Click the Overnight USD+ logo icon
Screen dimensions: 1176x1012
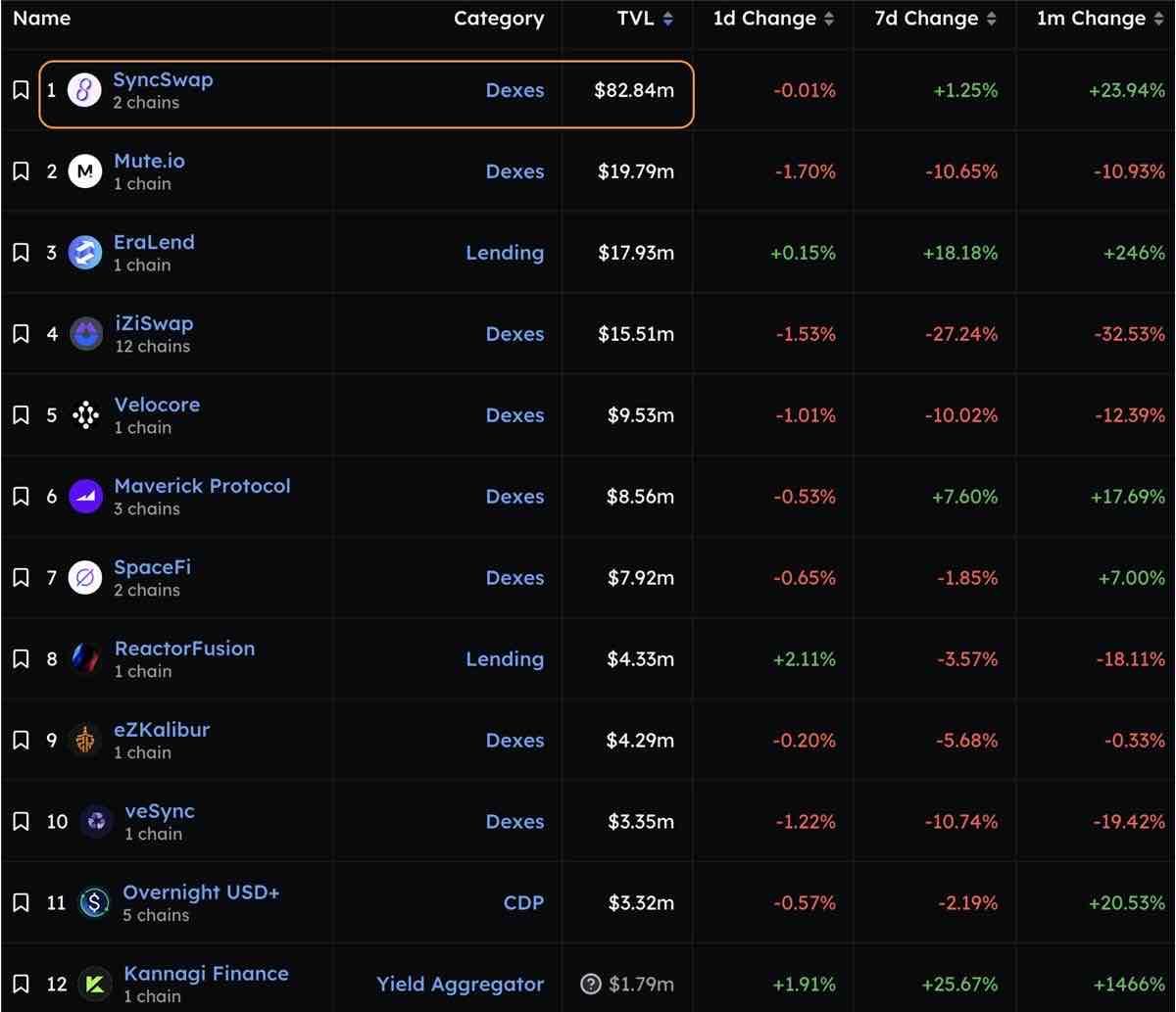[94, 902]
